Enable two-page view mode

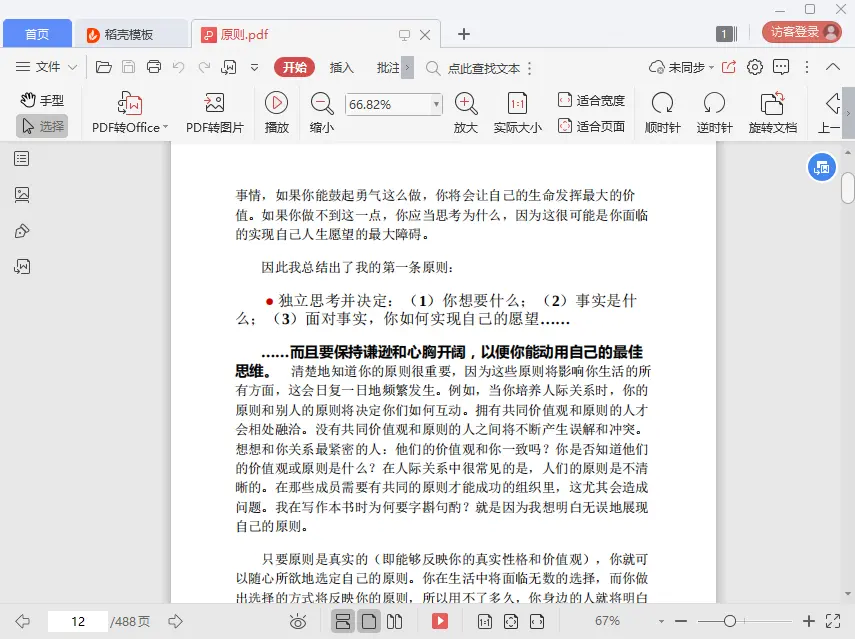point(394,621)
